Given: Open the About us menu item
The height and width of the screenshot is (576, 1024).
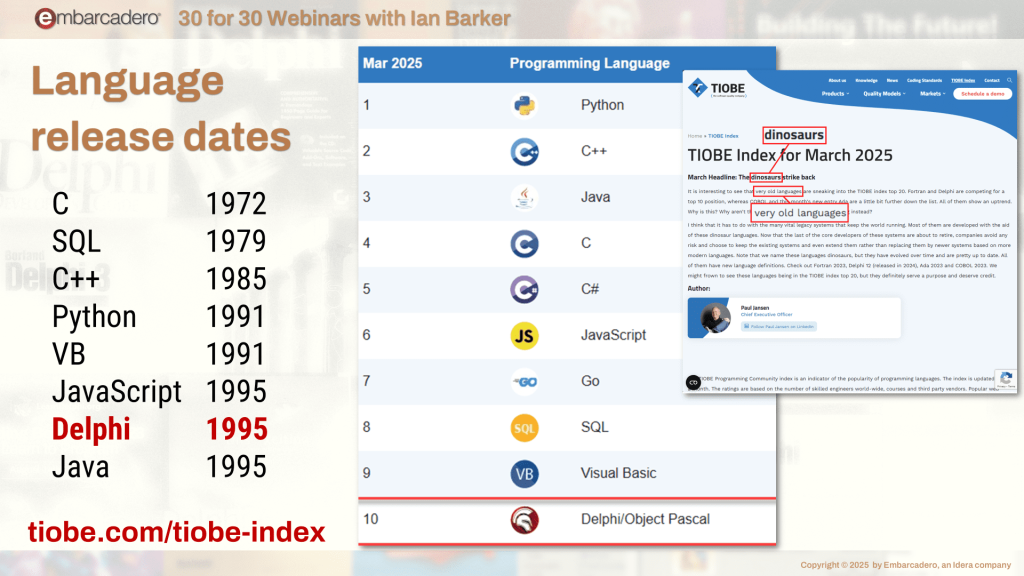Looking at the screenshot, I should coord(837,80).
